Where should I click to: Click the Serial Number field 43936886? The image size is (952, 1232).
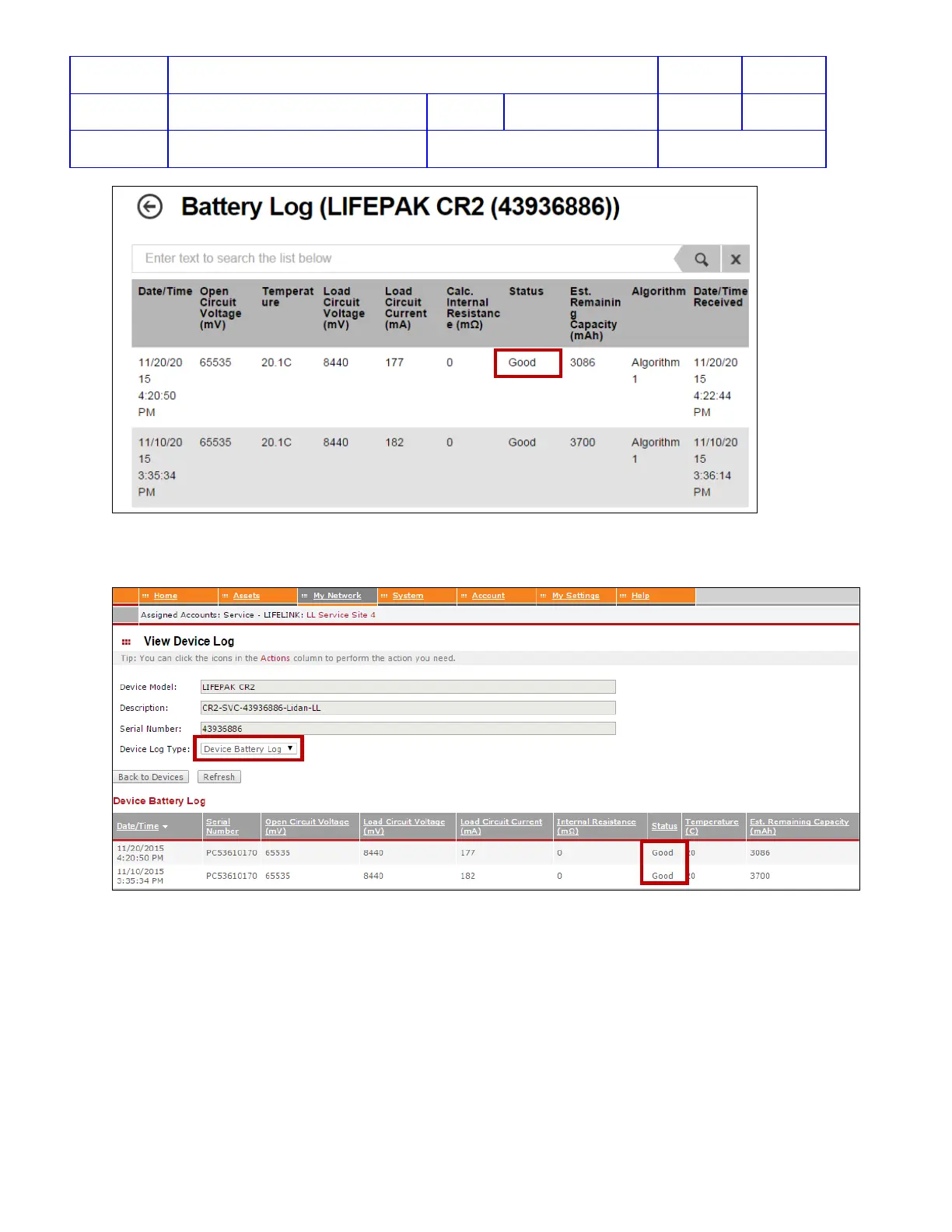(x=408, y=729)
